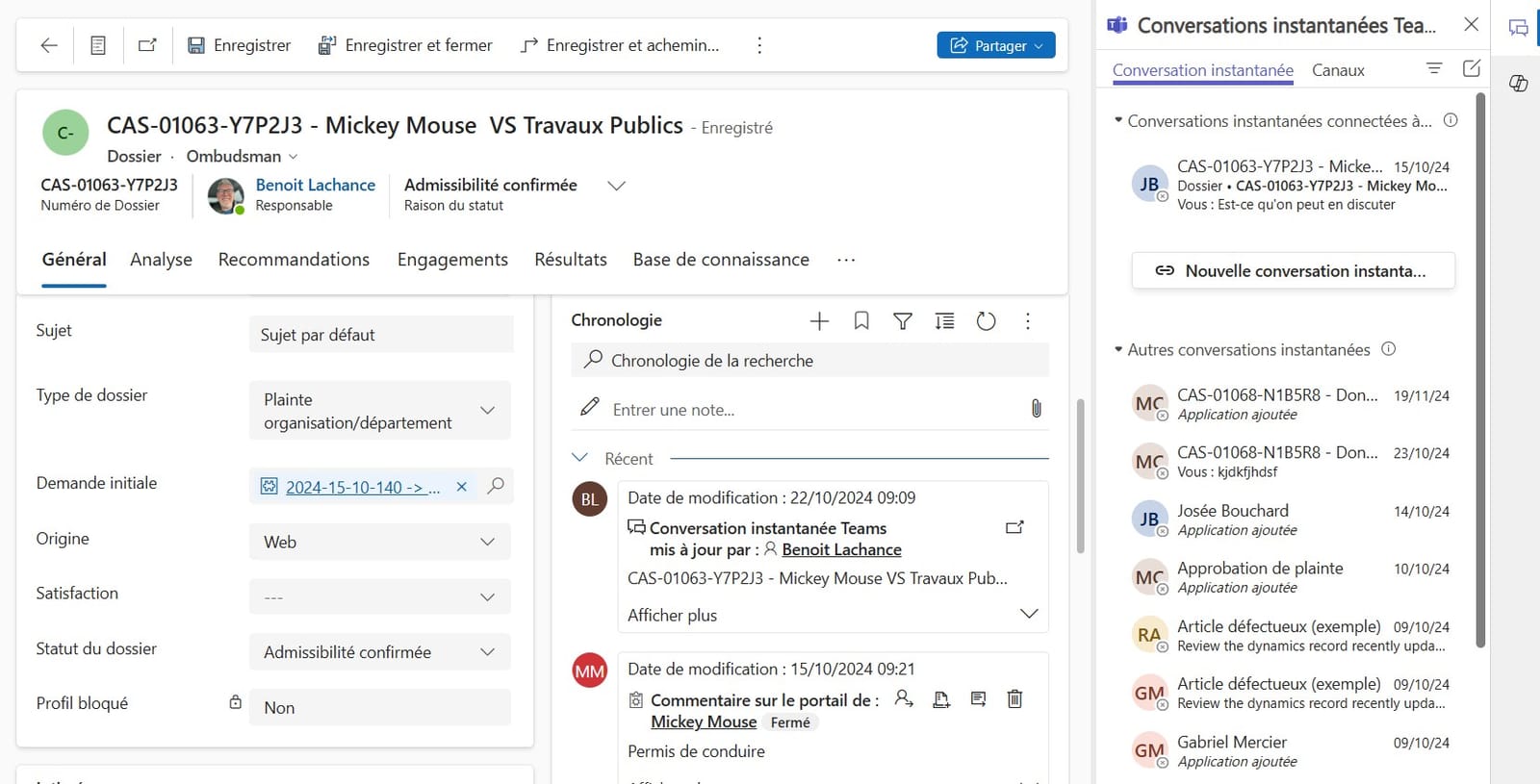Open the Engagements tab
Viewport: 1540px width, 784px height.
(x=452, y=260)
